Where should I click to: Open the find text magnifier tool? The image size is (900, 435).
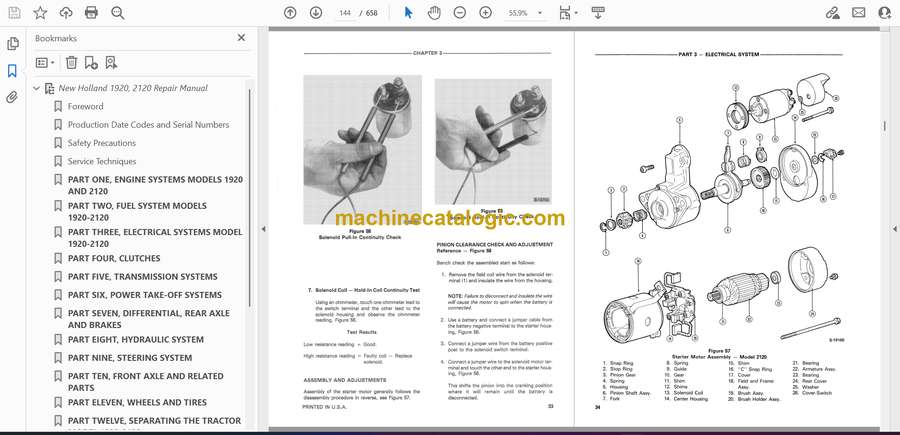[118, 13]
